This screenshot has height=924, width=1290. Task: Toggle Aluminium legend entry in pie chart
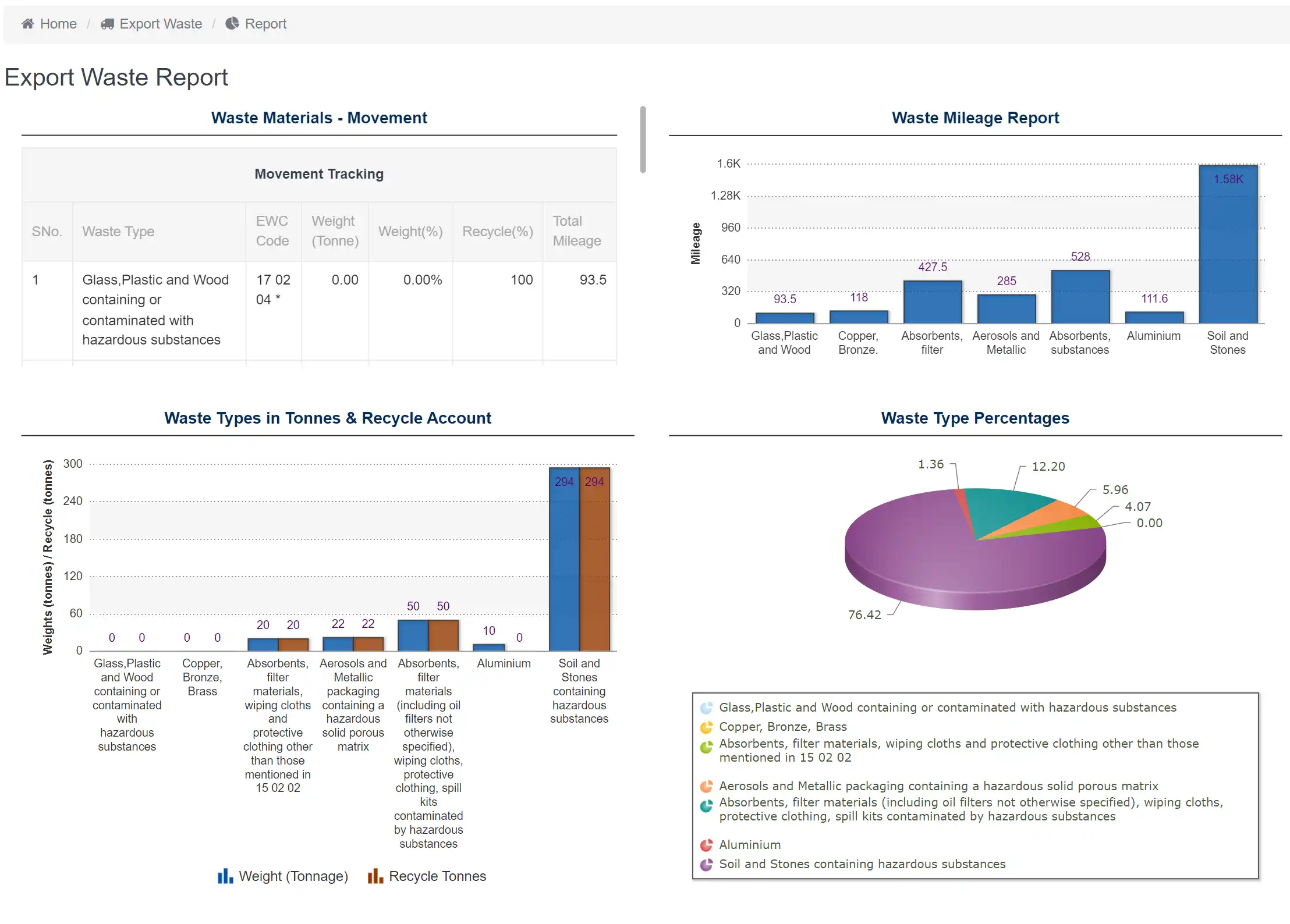tap(750, 845)
